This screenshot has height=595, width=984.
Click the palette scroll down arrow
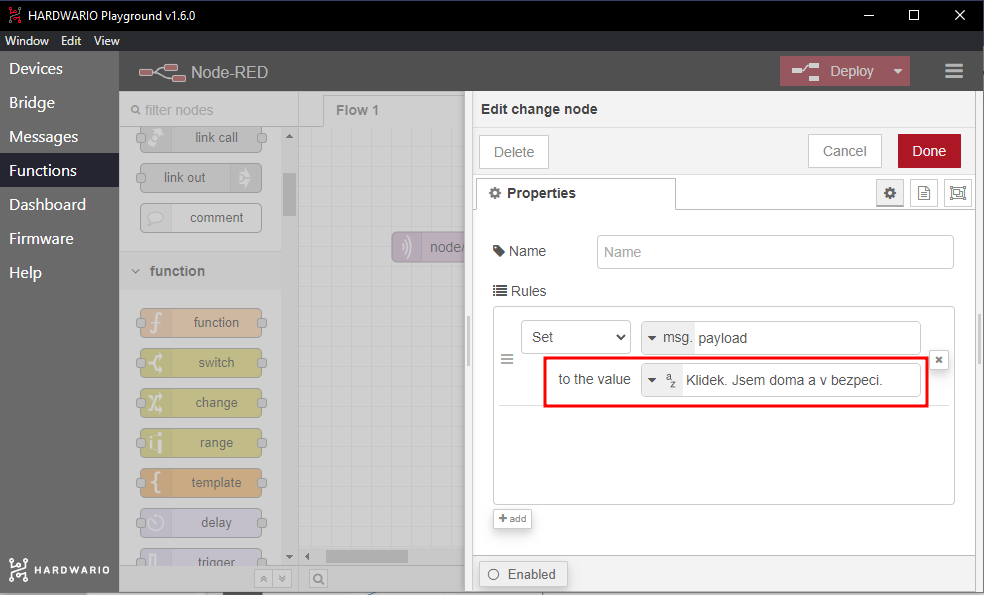click(289, 557)
